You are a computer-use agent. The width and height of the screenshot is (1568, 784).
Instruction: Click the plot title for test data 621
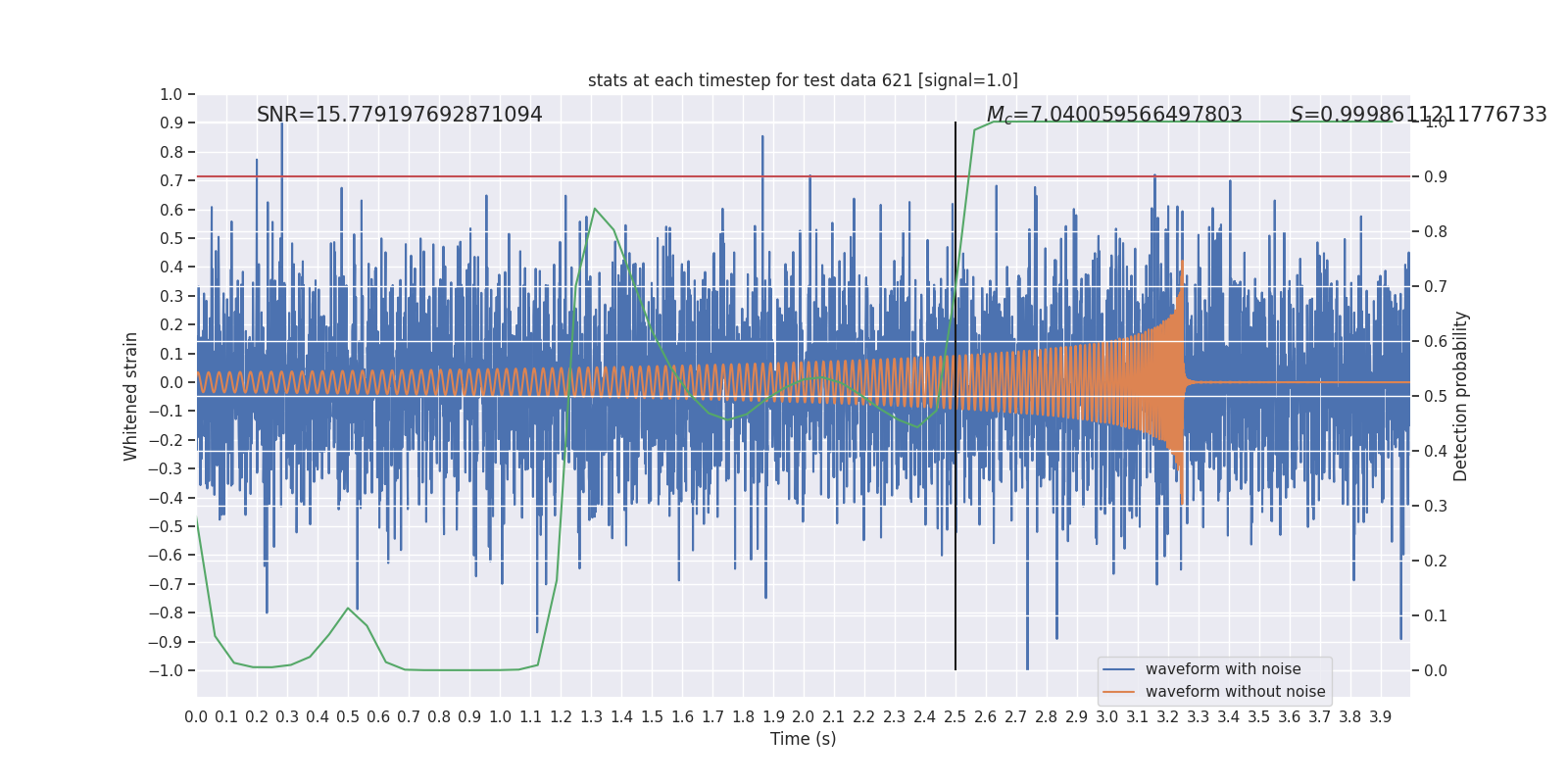pyautogui.click(x=803, y=80)
